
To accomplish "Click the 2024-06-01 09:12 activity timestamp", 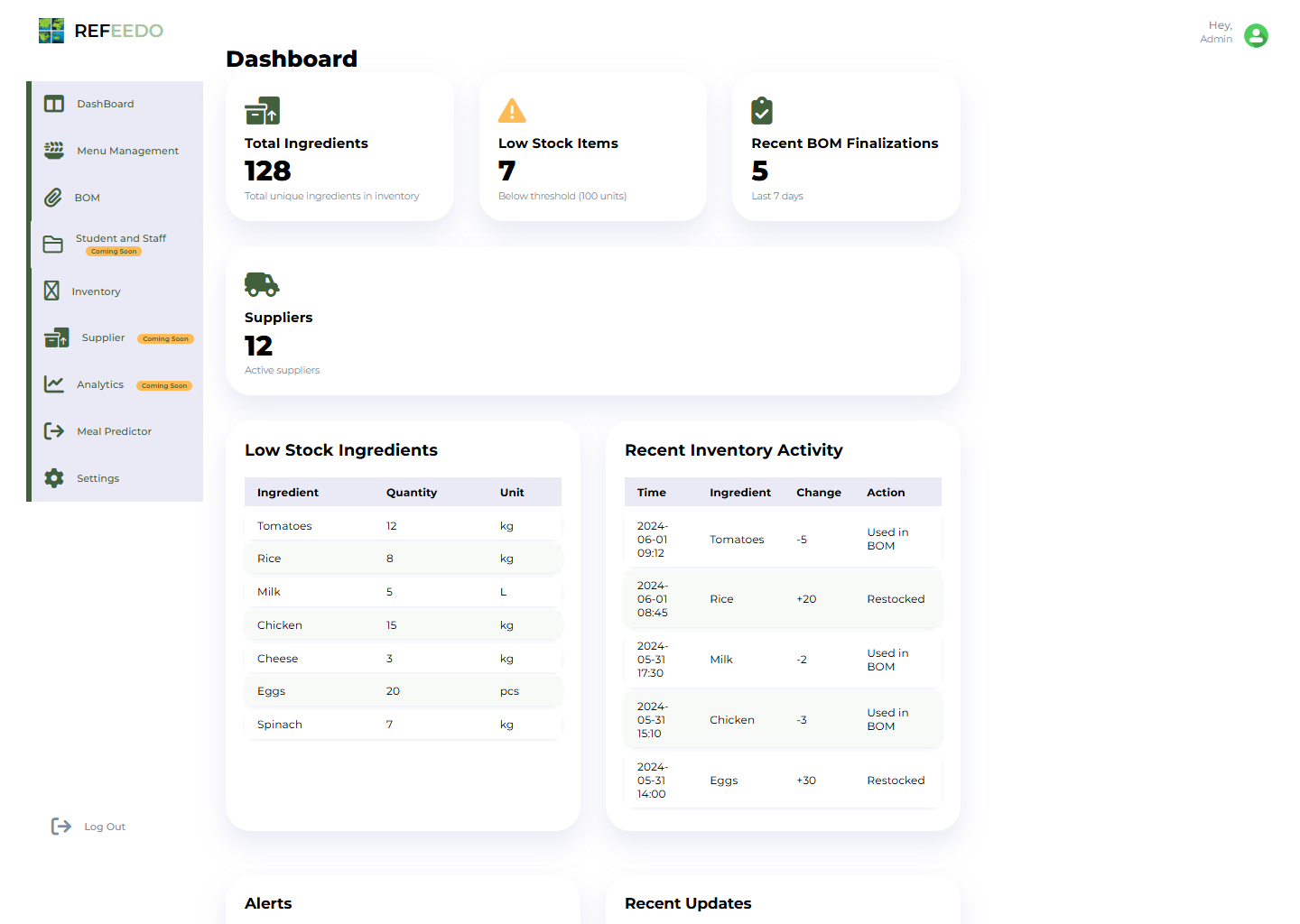I will click(653, 540).
